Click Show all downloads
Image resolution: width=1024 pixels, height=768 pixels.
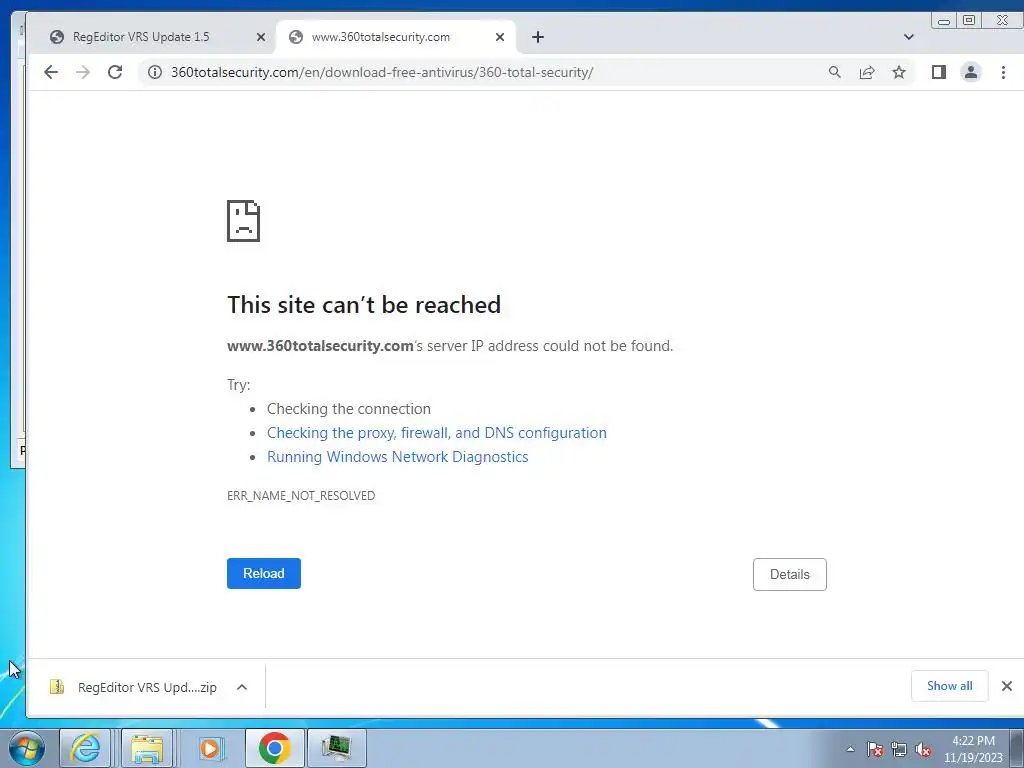click(x=950, y=686)
